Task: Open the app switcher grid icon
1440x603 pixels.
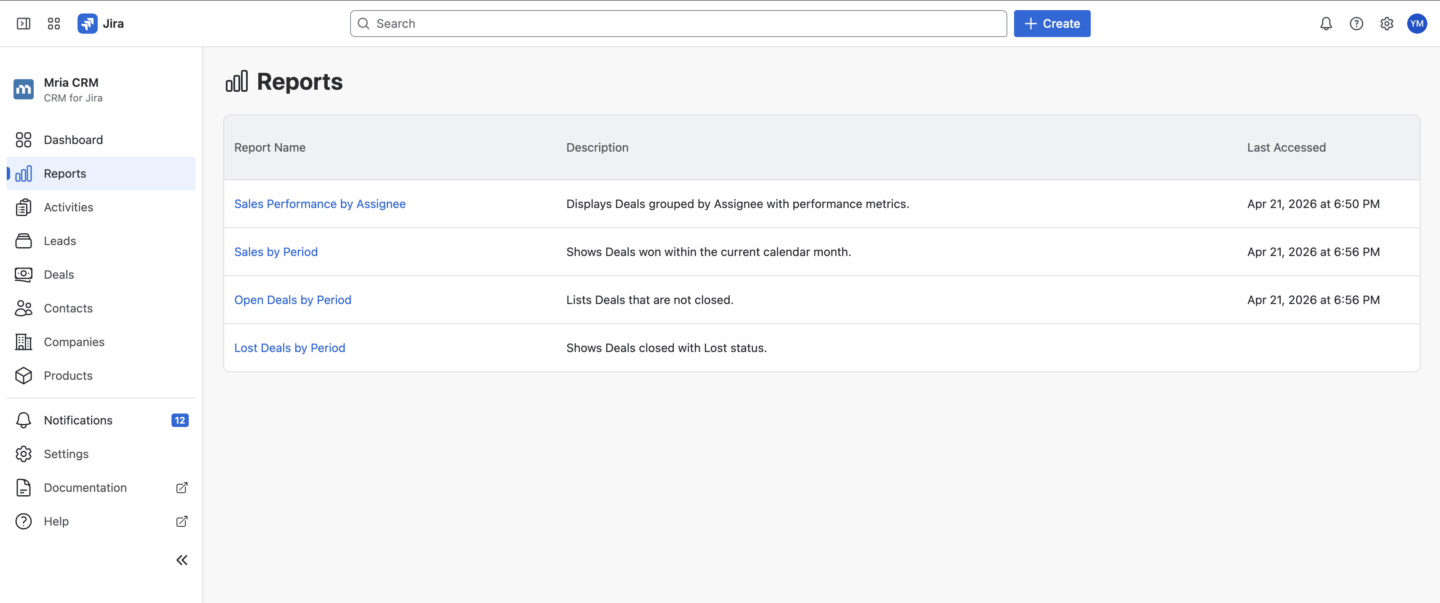Action: (x=54, y=24)
